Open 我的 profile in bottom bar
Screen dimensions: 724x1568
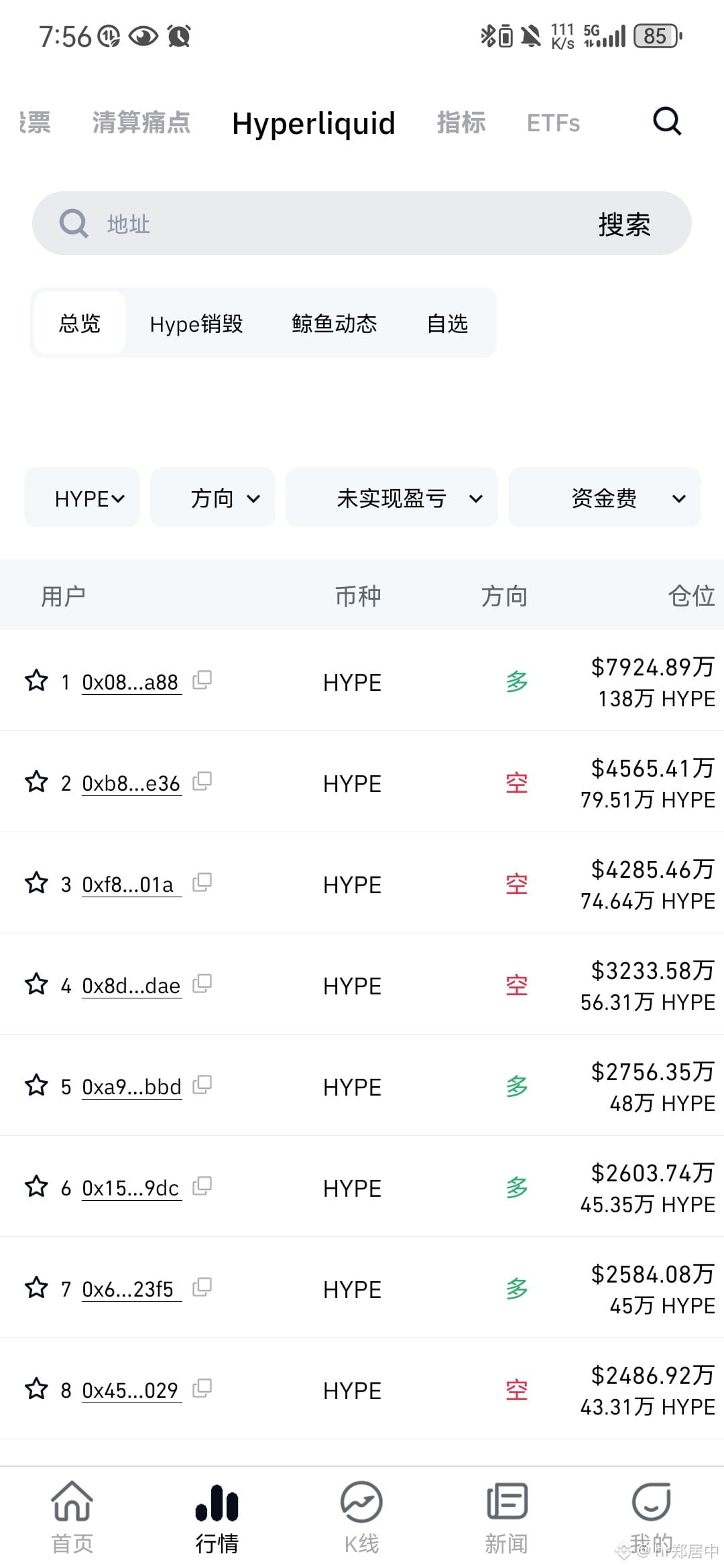point(651,1518)
